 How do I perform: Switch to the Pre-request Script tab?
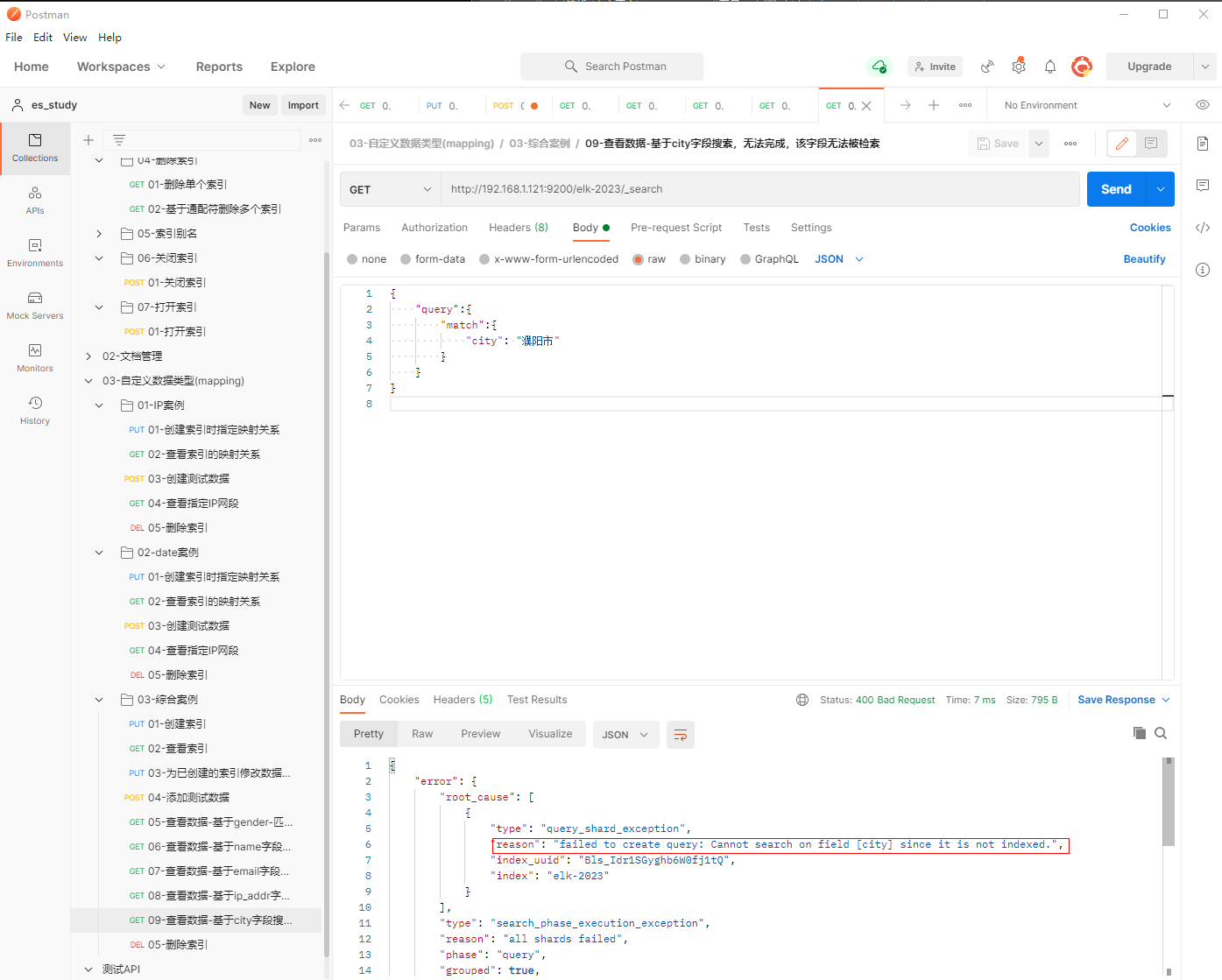(675, 228)
